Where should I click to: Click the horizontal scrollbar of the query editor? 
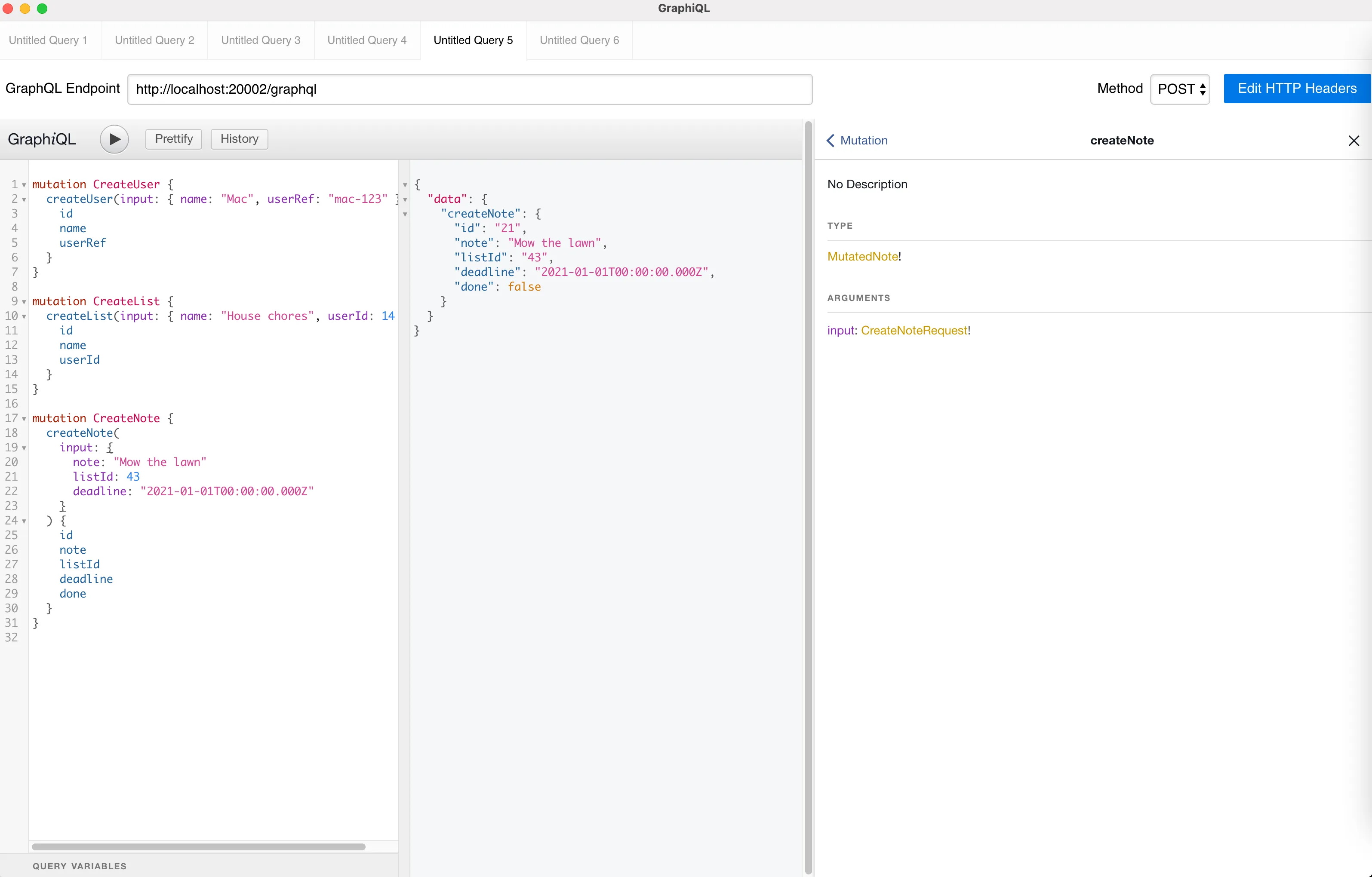[x=198, y=847]
